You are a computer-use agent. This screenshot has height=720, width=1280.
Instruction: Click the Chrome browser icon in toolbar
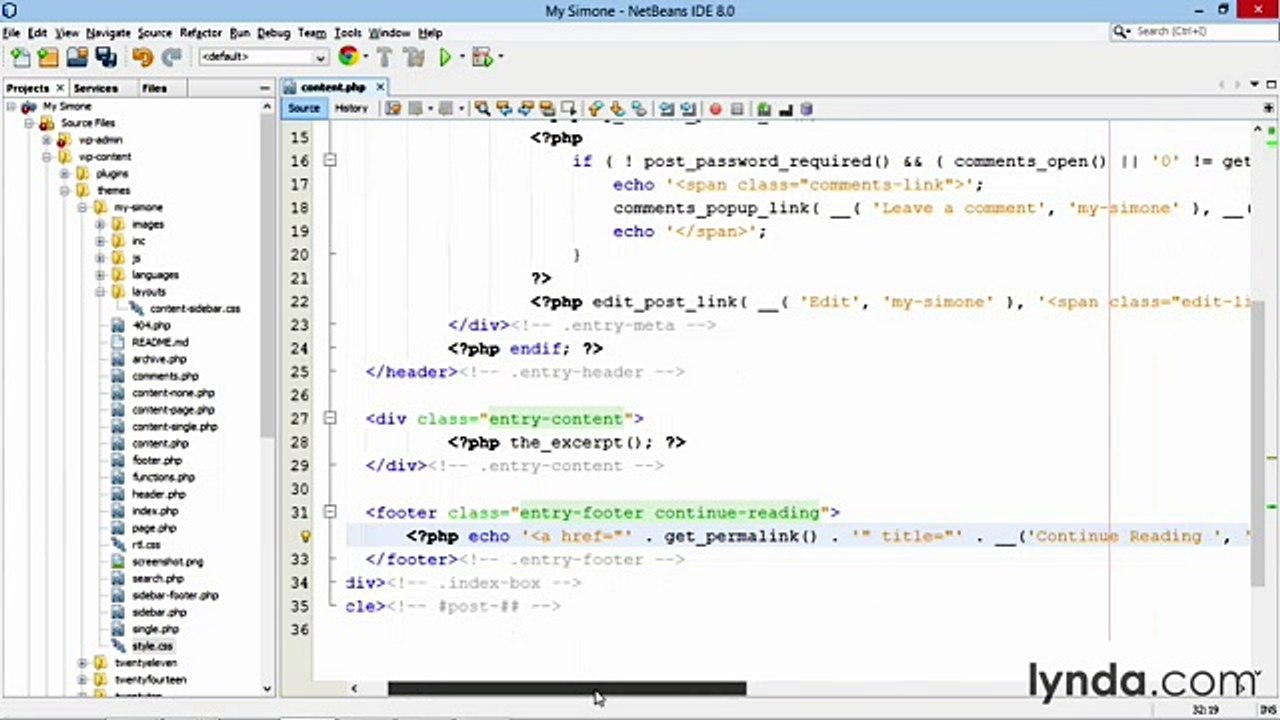coord(348,57)
